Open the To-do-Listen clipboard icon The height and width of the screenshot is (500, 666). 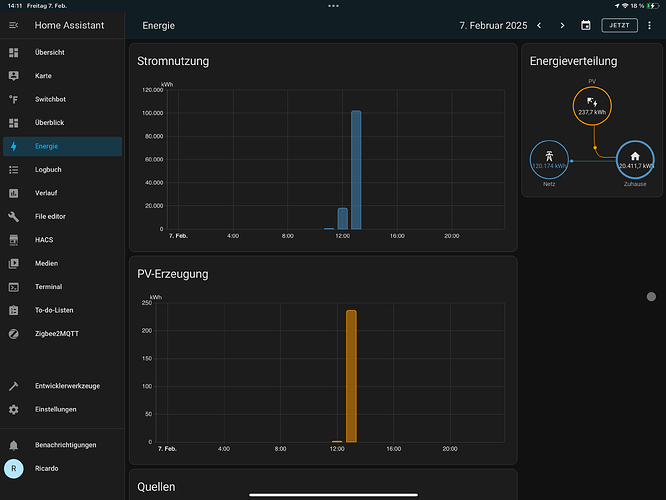[x=14, y=310]
